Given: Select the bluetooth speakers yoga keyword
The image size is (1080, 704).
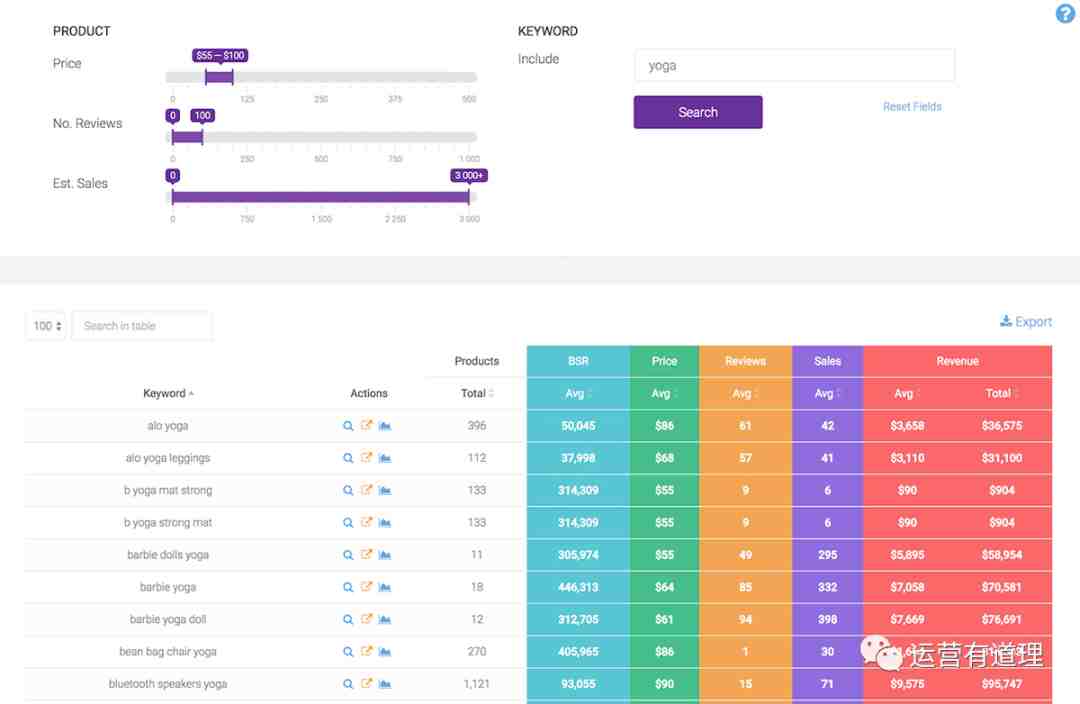Looking at the screenshot, I should coord(167,684).
